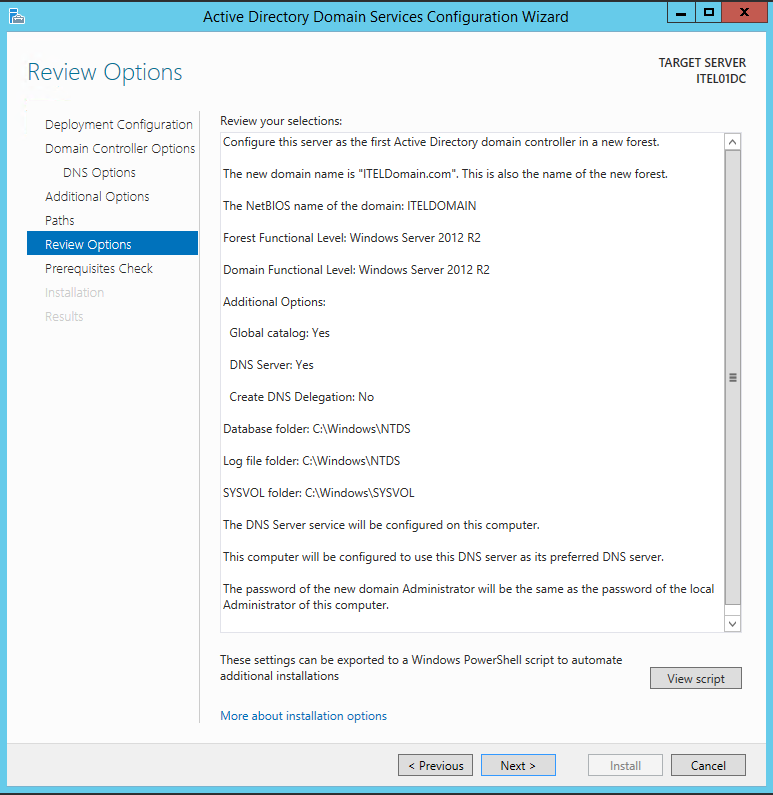The width and height of the screenshot is (773, 795).
Task: Proceed with the Next button
Action: pyautogui.click(x=518, y=766)
